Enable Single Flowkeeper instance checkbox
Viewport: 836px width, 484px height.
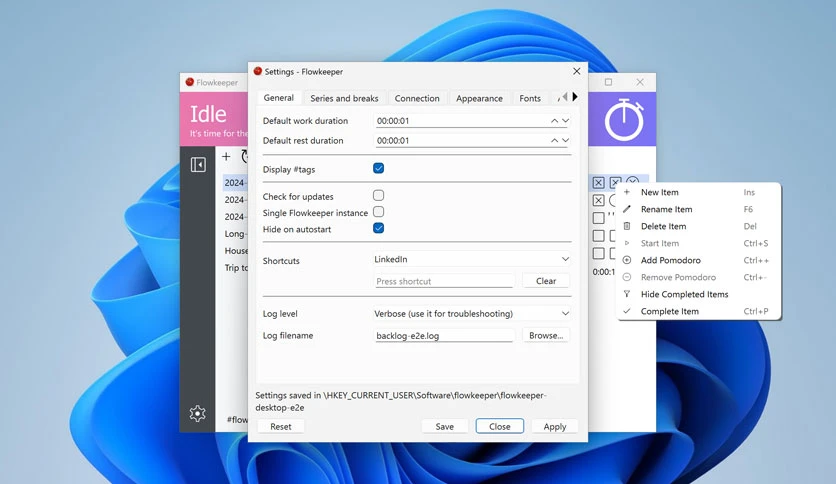coord(379,212)
